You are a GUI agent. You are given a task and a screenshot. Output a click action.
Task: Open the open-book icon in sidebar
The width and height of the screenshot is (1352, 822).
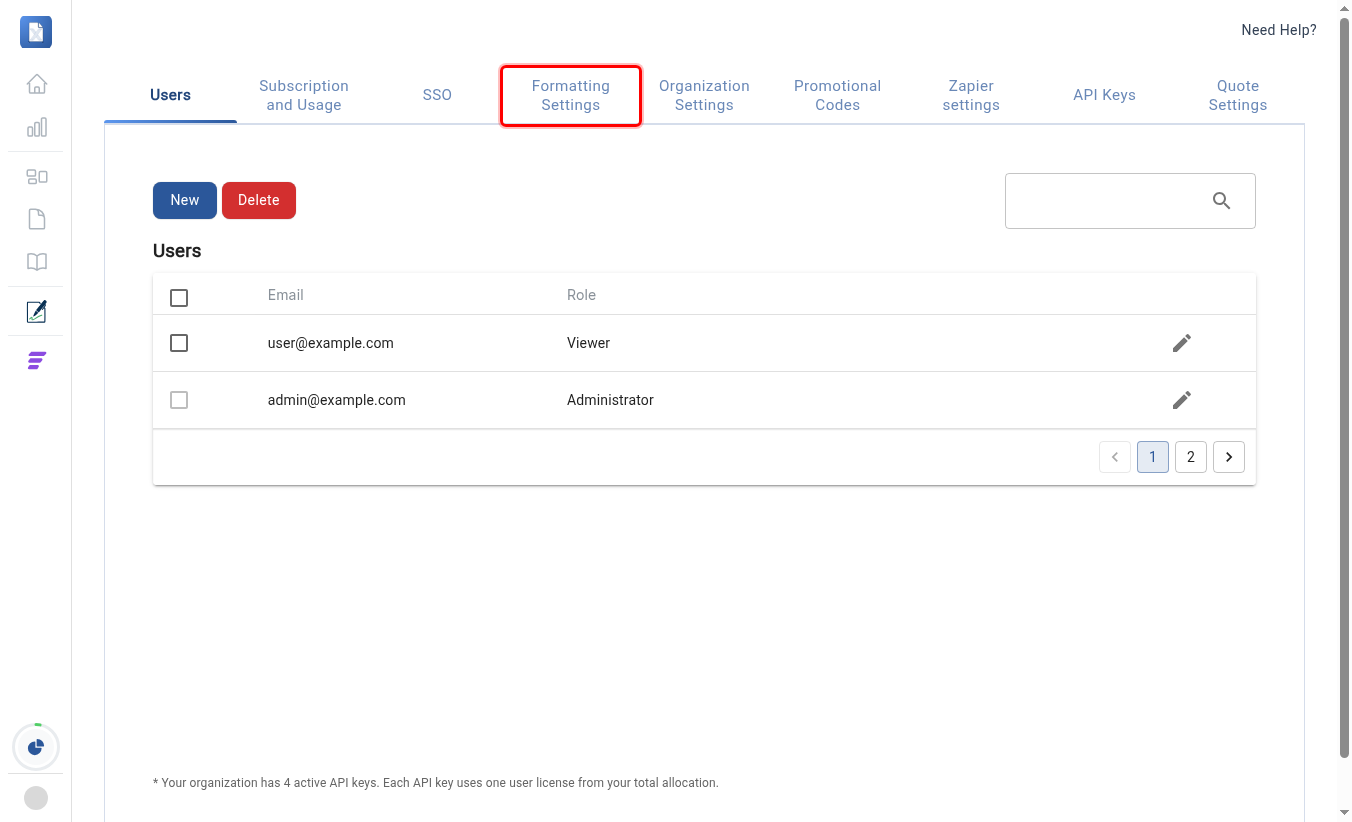coord(37,262)
